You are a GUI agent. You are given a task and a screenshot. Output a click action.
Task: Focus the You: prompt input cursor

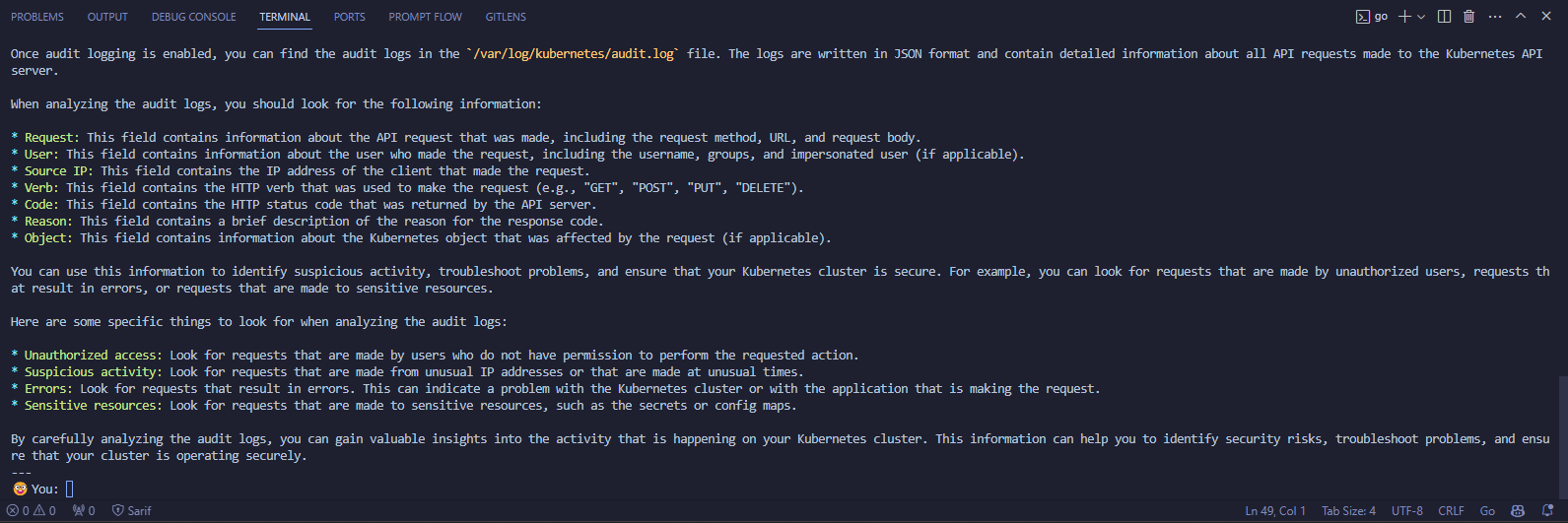[x=70, y=489]
